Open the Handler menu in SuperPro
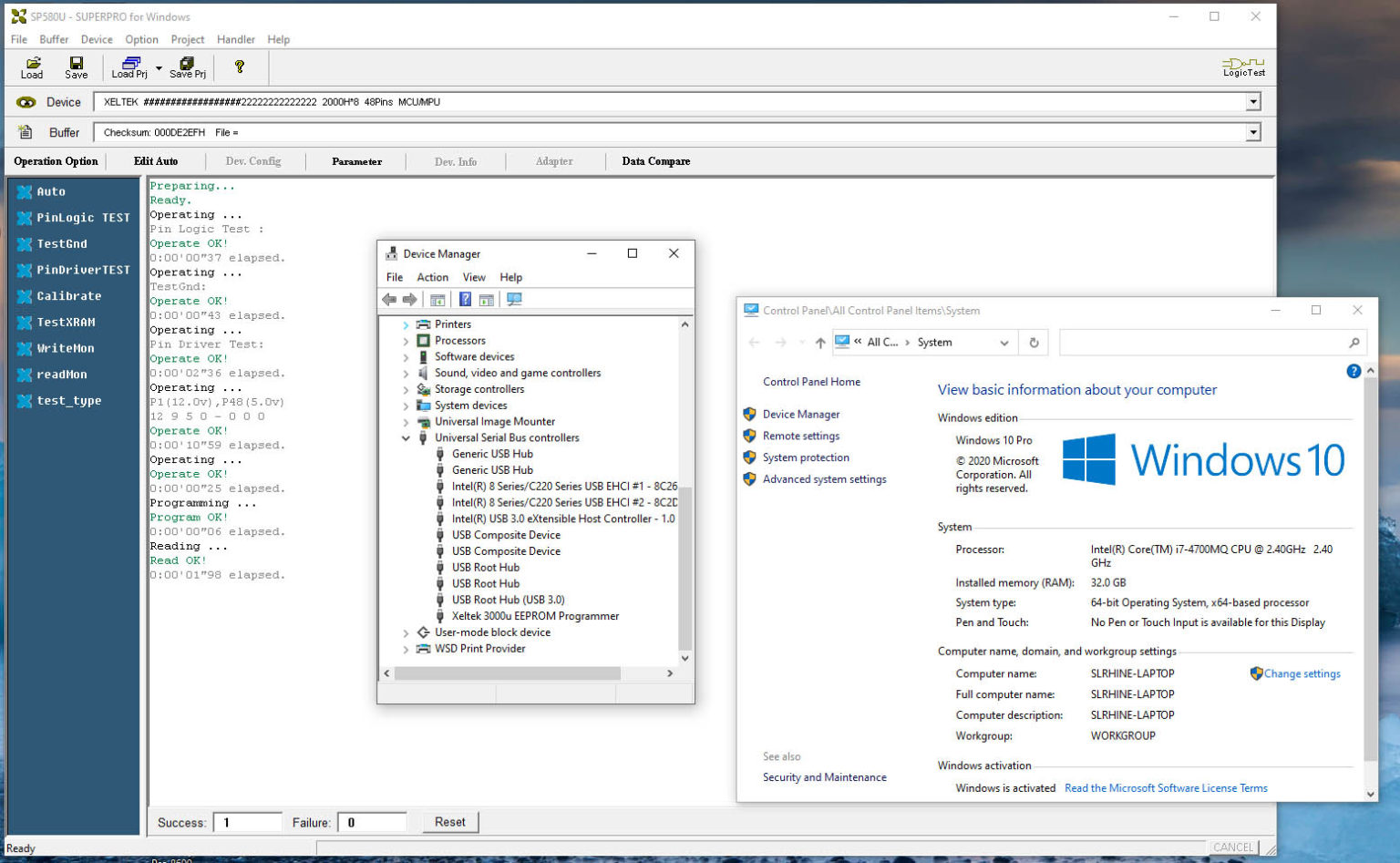1400x863 pixels. (x=236, y=39)
